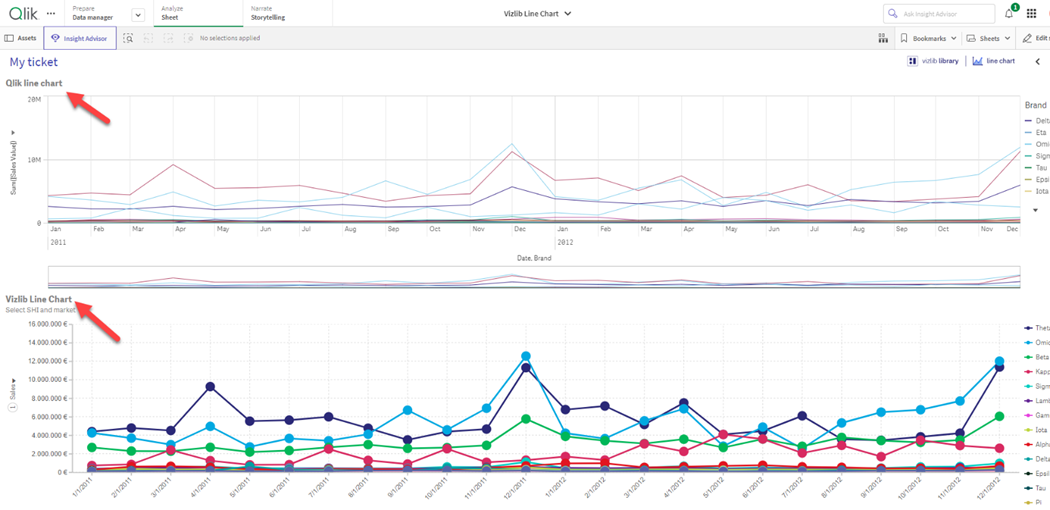Viewport: 1050px width, 510px height.
Task: Click the 12/1/2011 x-axis date label
Action: coord(515,487)
